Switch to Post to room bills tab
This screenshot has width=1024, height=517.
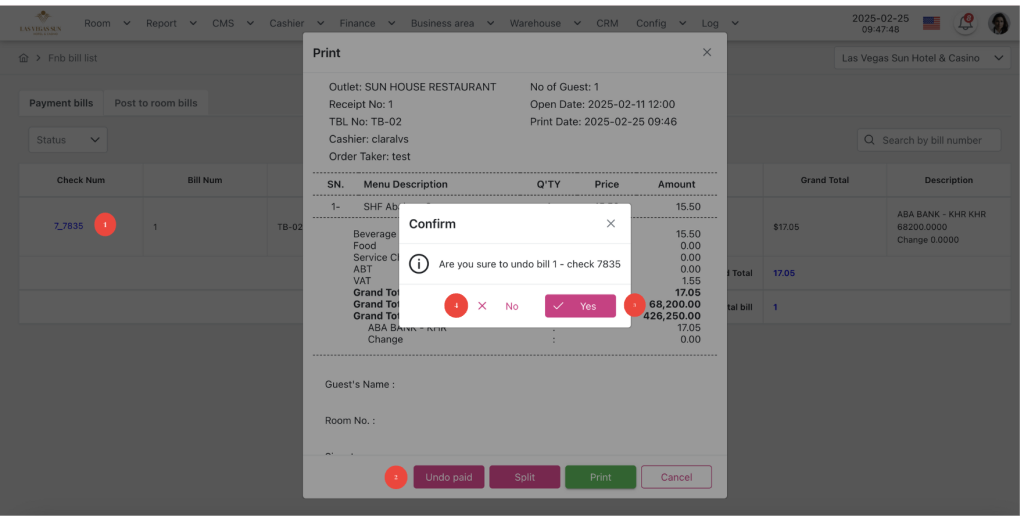(x=156, y=103)
